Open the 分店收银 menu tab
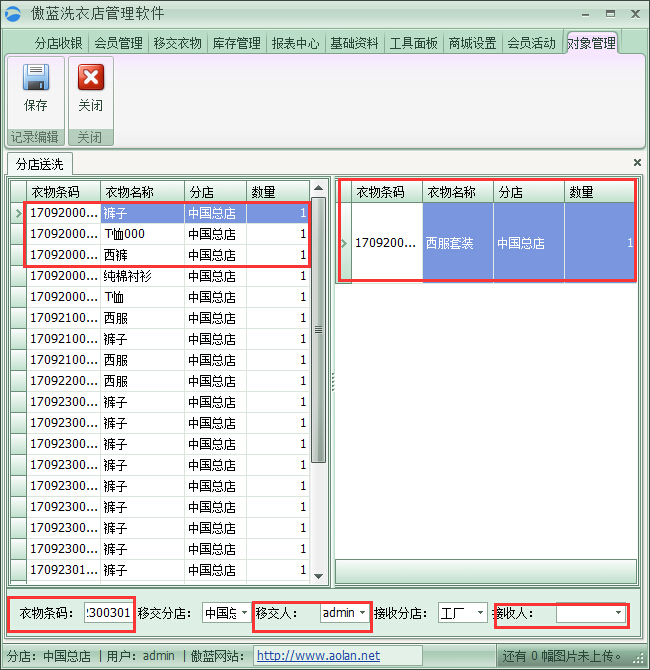Viewport: 650px width, 670px height. (59, 43)
